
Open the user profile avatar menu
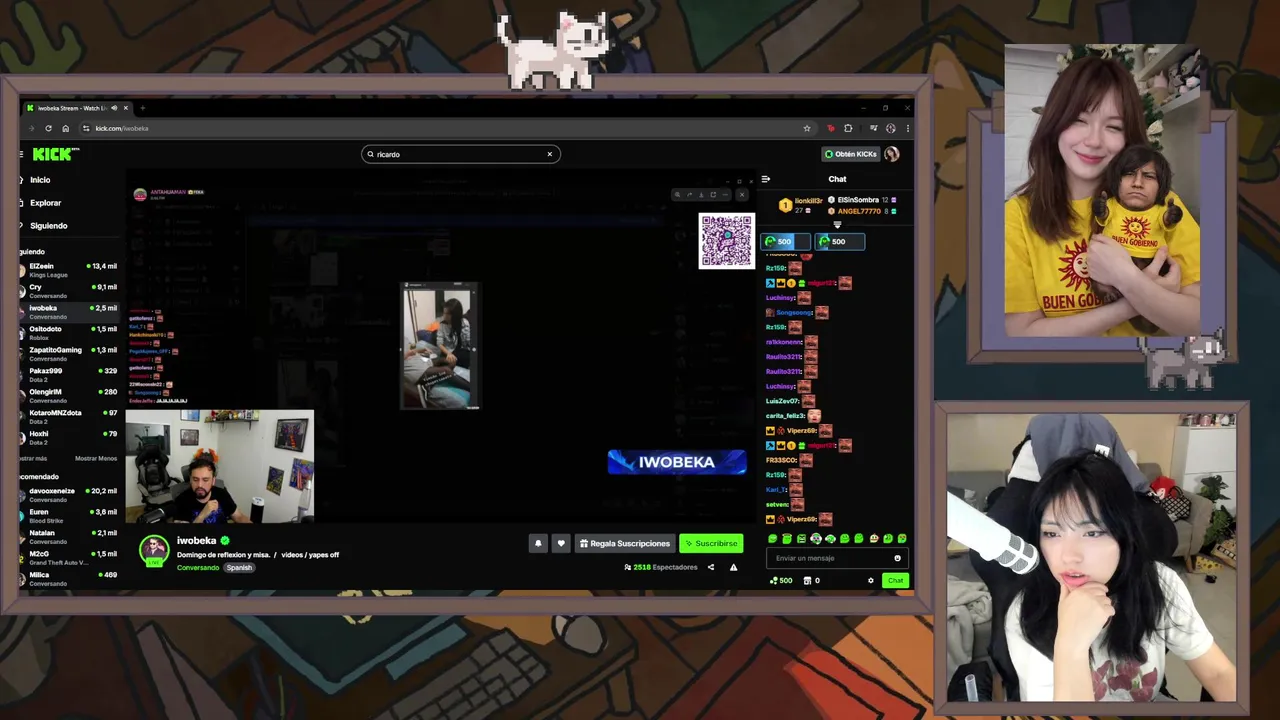pos(891,154)
